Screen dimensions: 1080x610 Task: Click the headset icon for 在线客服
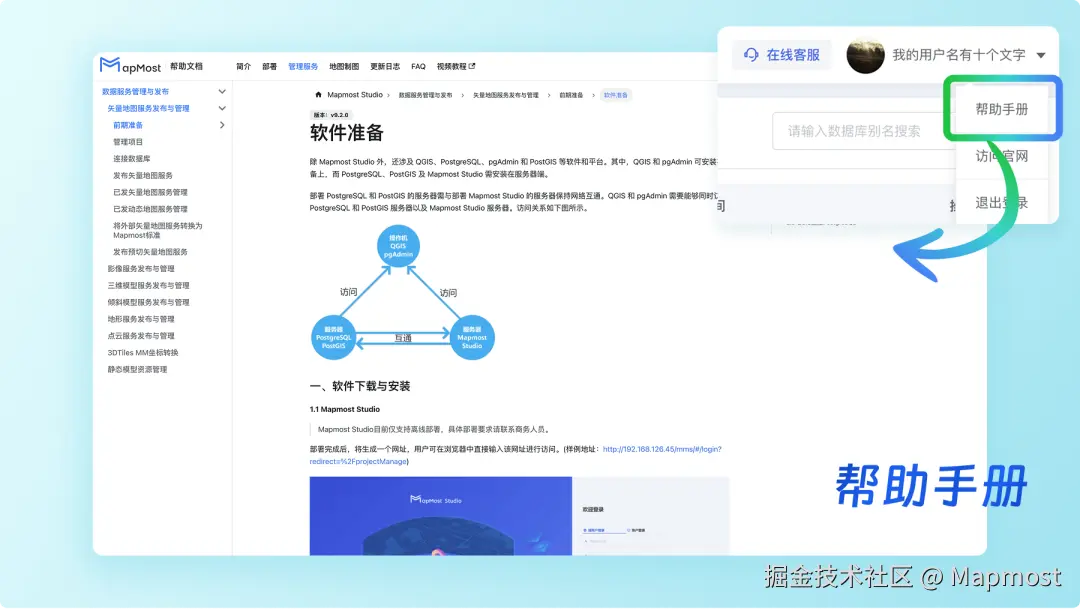pos(751,55)
